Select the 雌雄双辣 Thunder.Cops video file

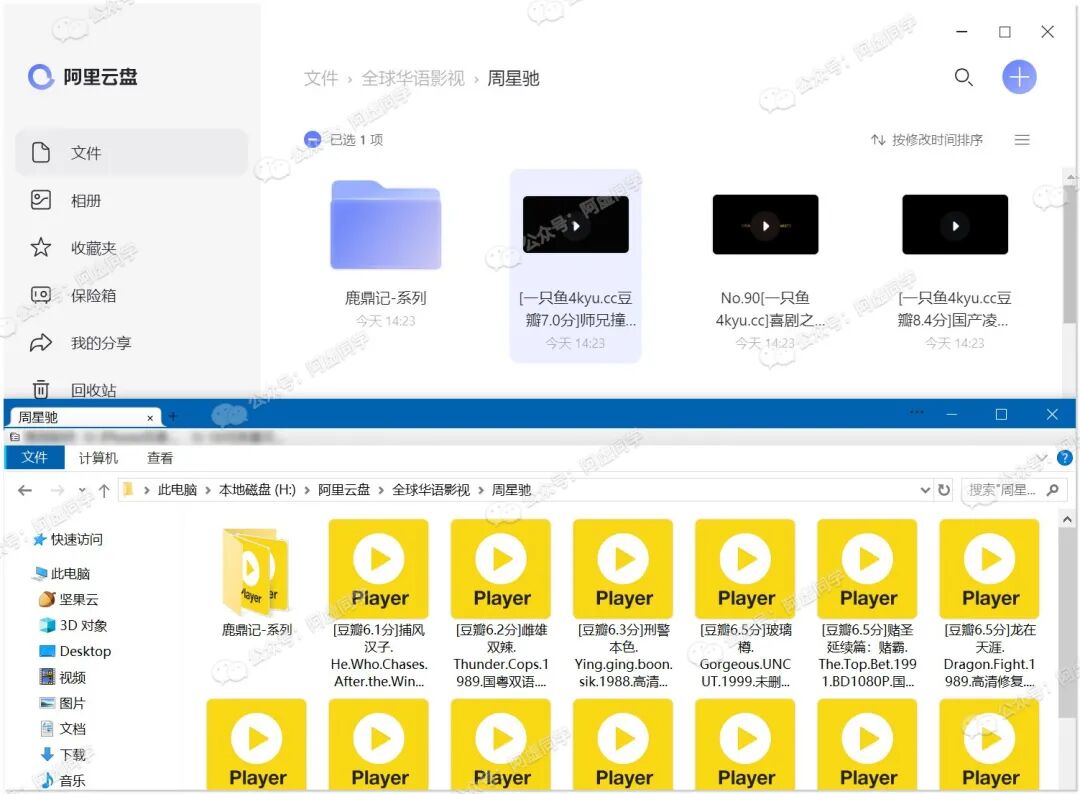(x=501, y=604)
